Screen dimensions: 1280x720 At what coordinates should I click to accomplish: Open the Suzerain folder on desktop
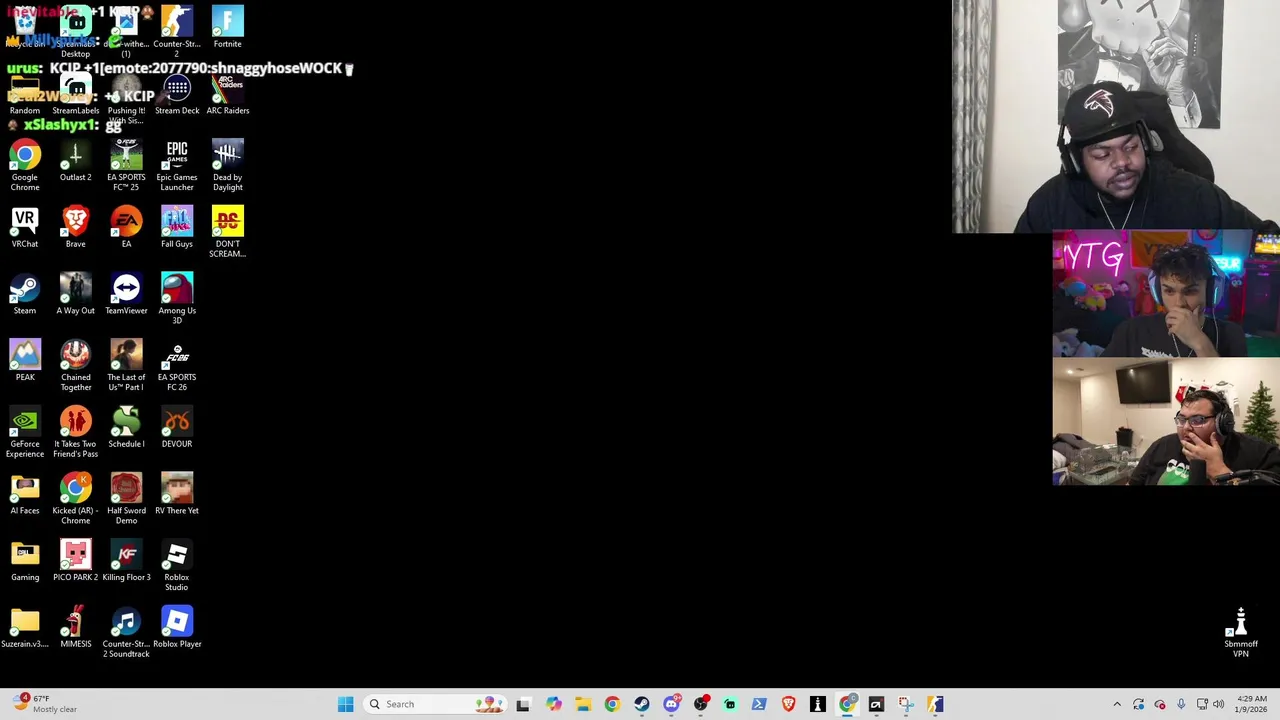point(25,628)
